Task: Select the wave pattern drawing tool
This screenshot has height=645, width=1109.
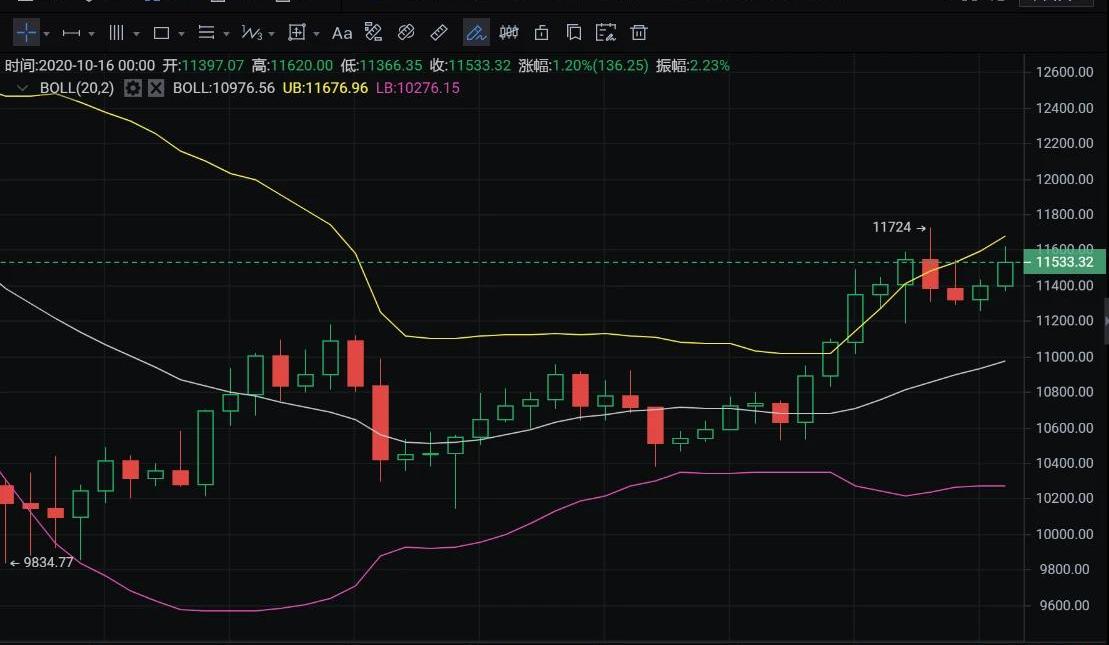Action: [x=251, y=33]
